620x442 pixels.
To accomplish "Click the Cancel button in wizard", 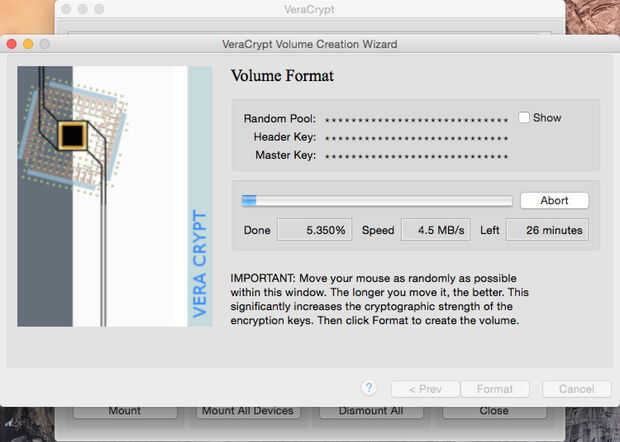I will point(577,389).
